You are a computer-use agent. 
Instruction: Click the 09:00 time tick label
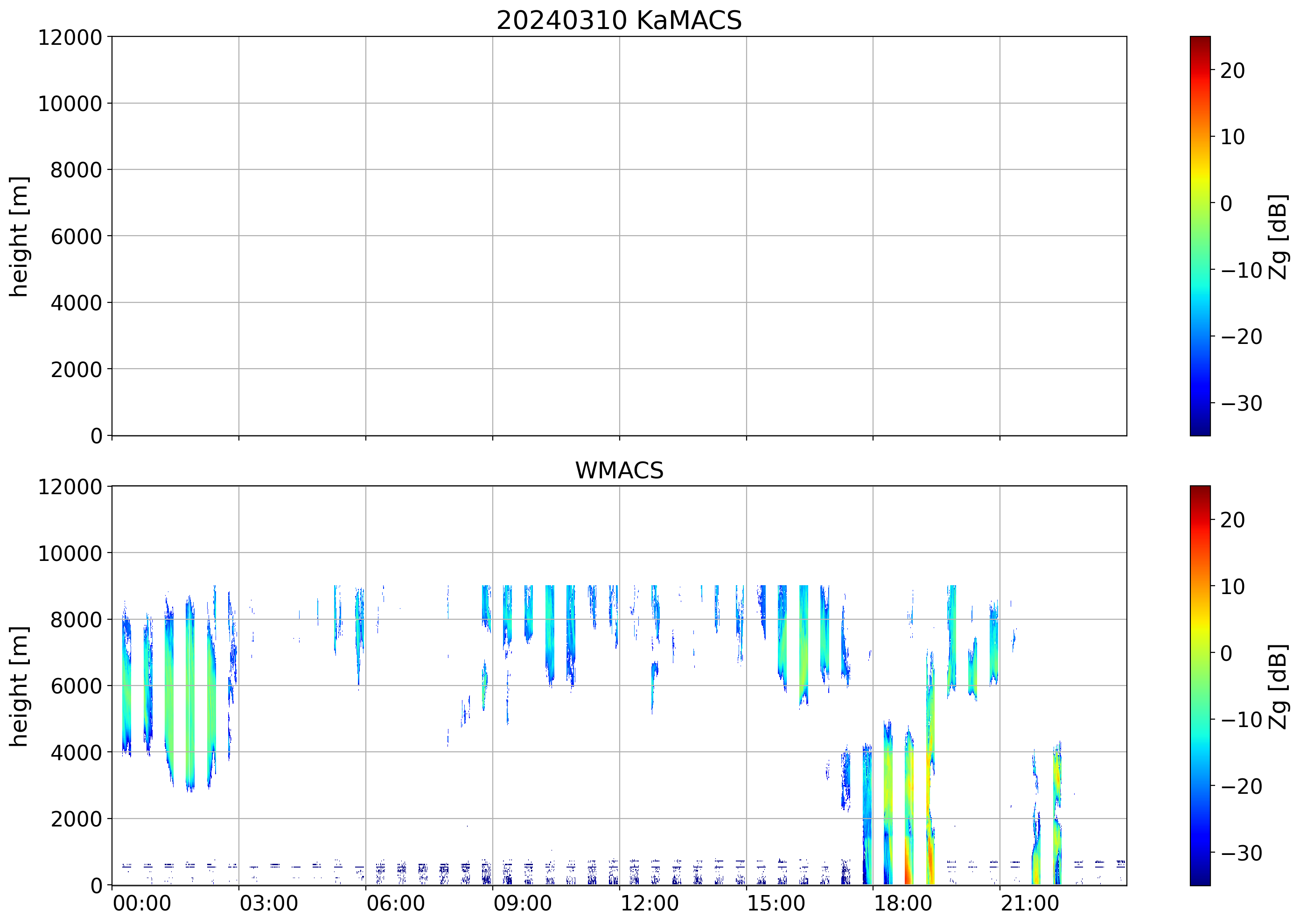[x=522, y=903]
